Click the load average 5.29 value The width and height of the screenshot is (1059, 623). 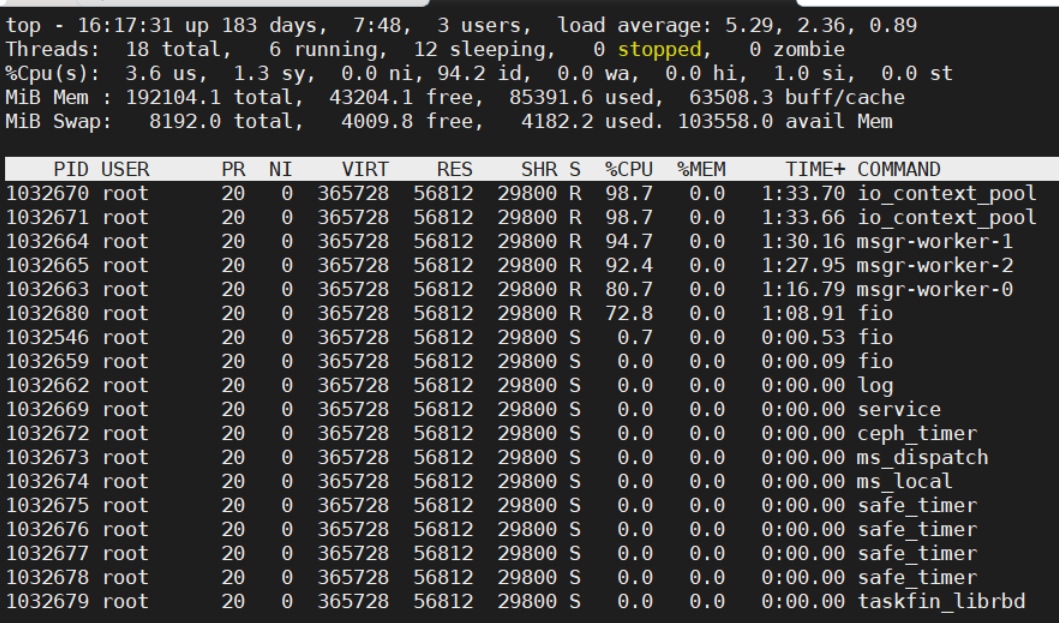click(749, 26)
